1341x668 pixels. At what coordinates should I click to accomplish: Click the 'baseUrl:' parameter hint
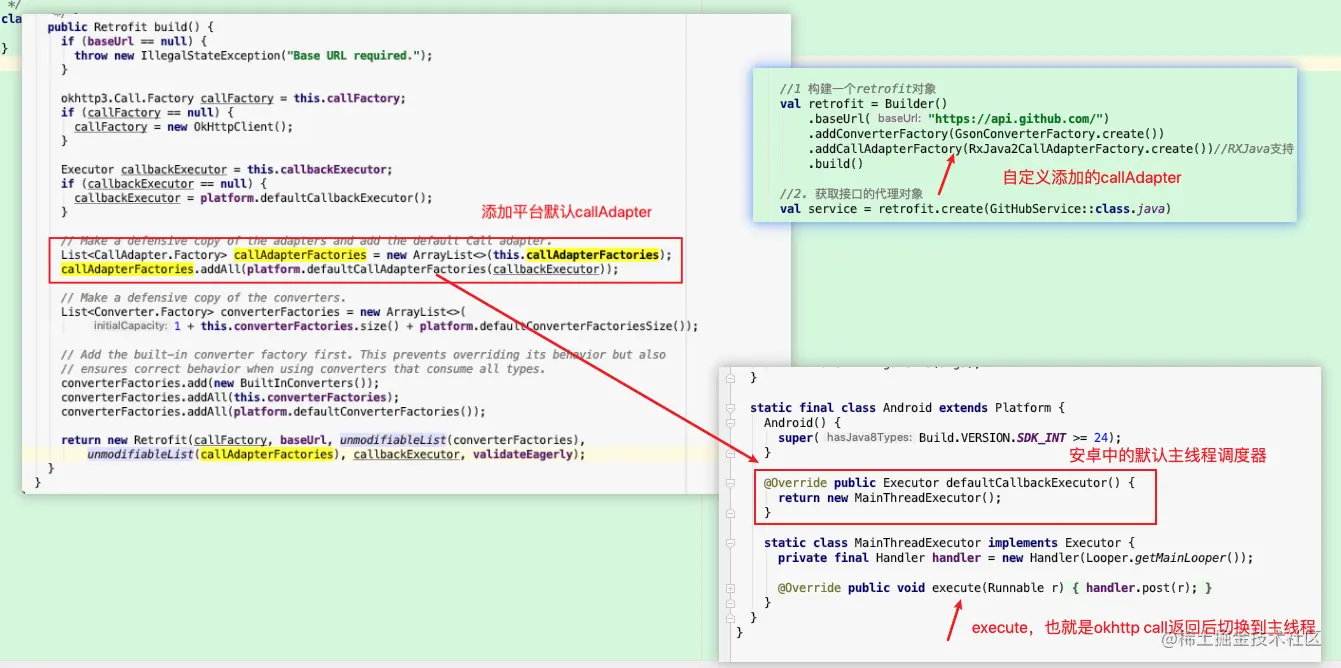coord(900,118)
